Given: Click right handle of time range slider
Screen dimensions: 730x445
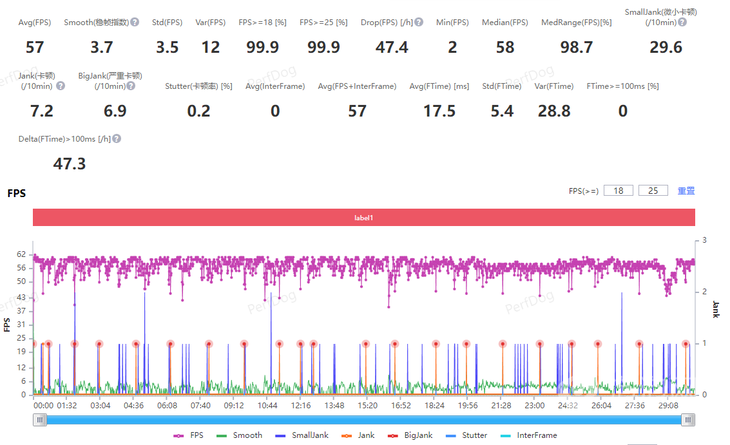Looking at the screenshot, I should pyautogui.click(x=688, y=419).
